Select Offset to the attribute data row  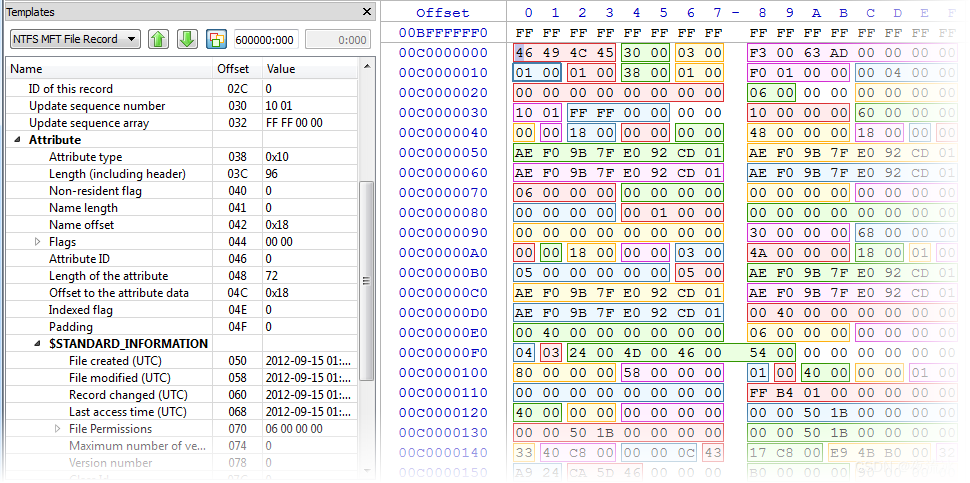(182, 293)
